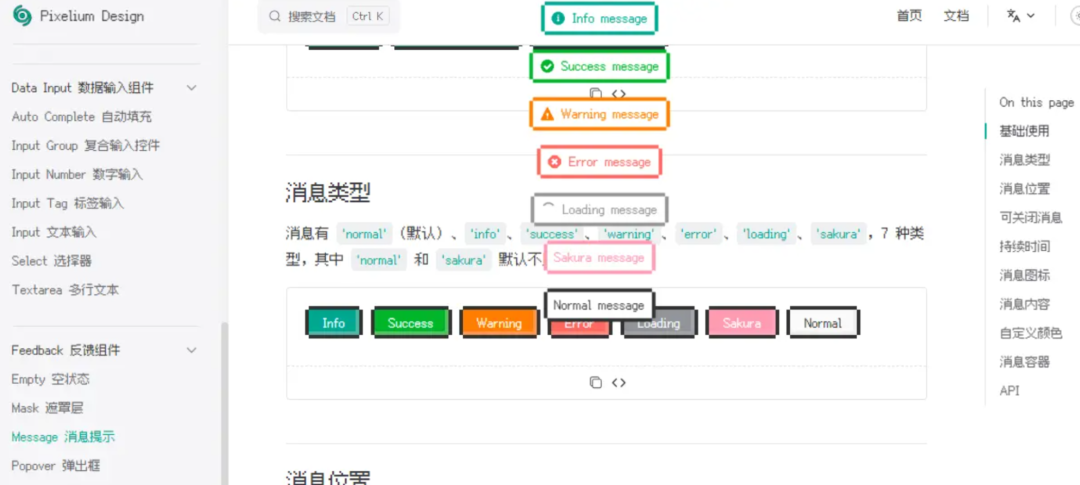Open Input Group 复合输入控件 page
This screenshot has height=485, width=1080.
tap(85, 146)
